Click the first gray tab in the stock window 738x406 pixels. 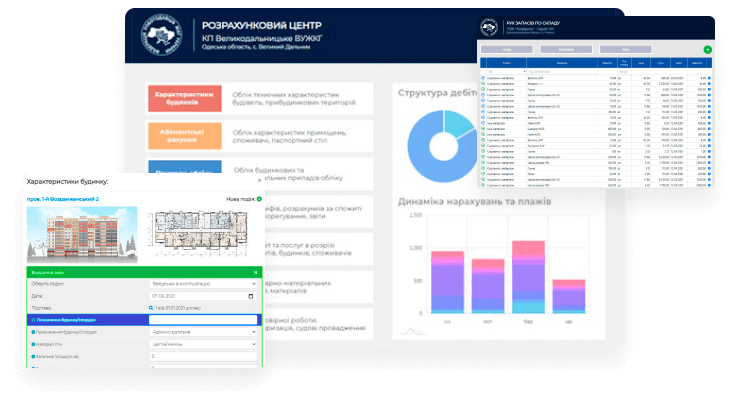(x=507, y=49)
